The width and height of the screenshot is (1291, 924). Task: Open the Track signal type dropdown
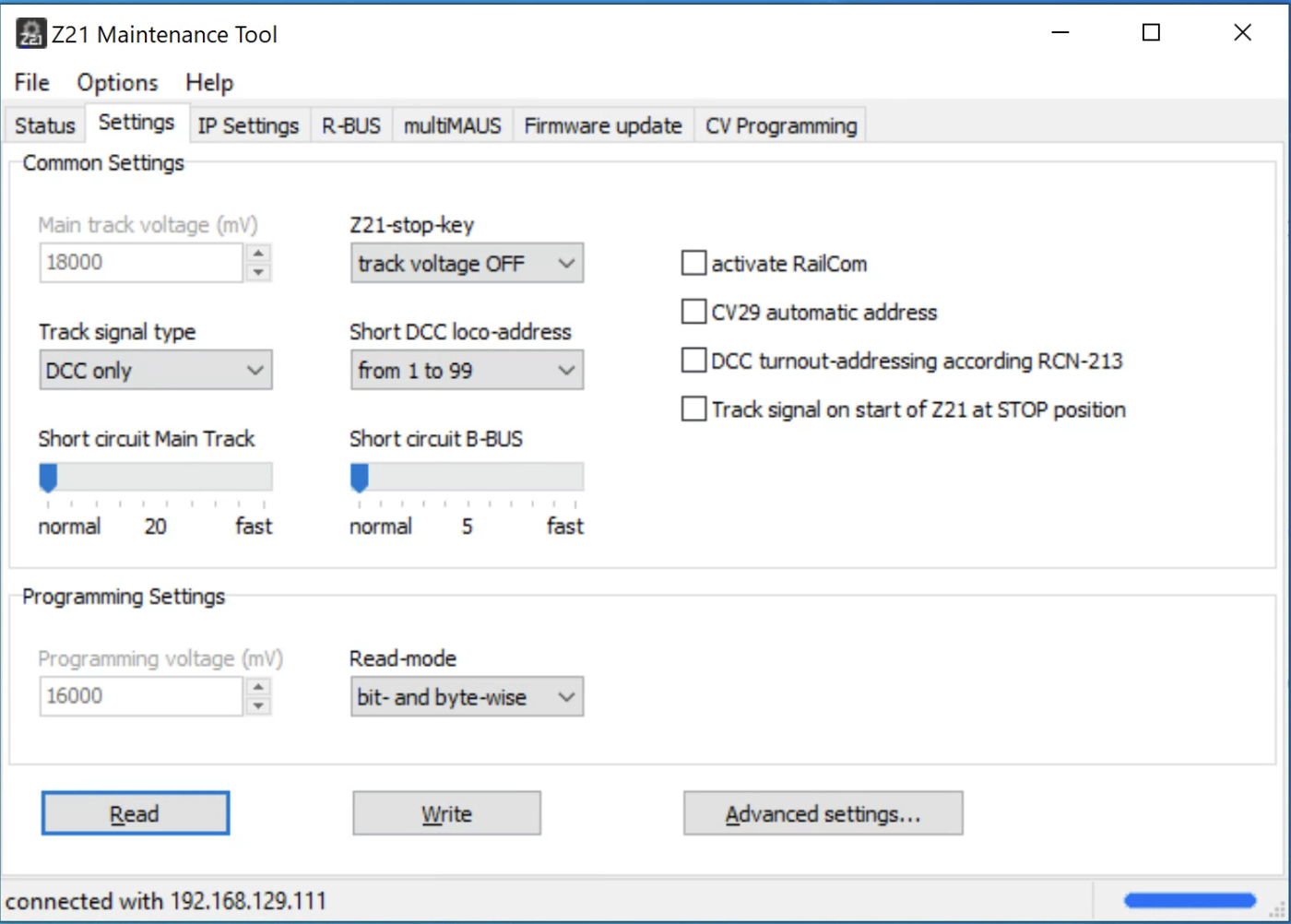[x=155, y=371]
